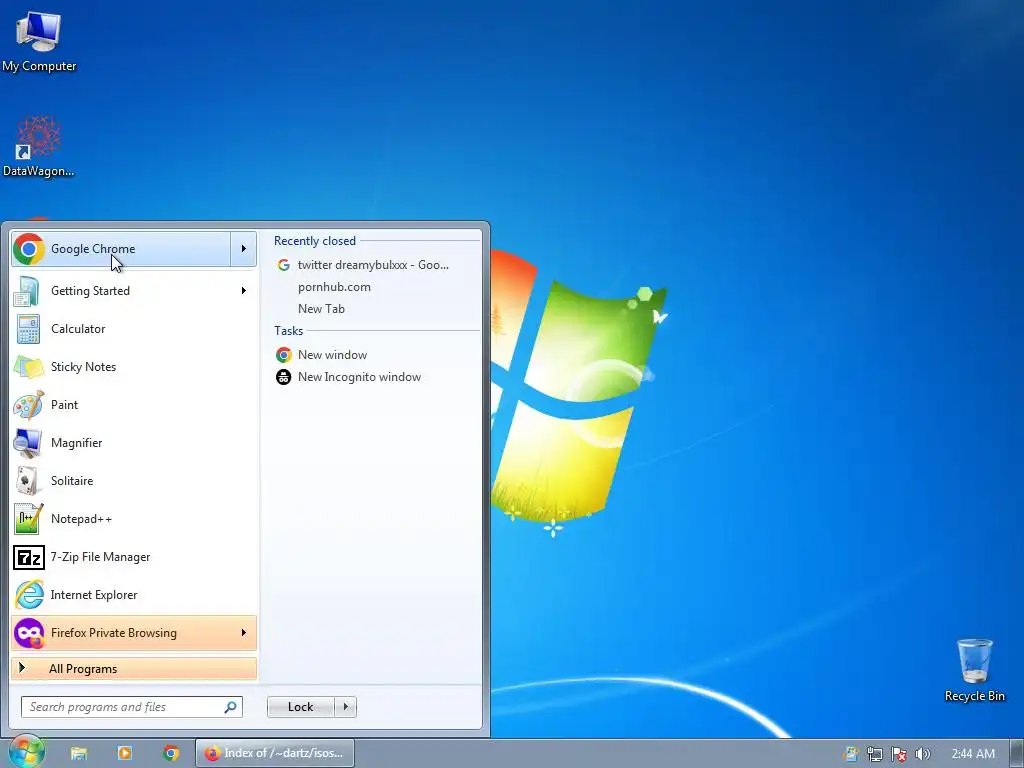Open Windows Explorer from the taskbar
This screenshot has height=768, width=1024.
click(79, 754)
